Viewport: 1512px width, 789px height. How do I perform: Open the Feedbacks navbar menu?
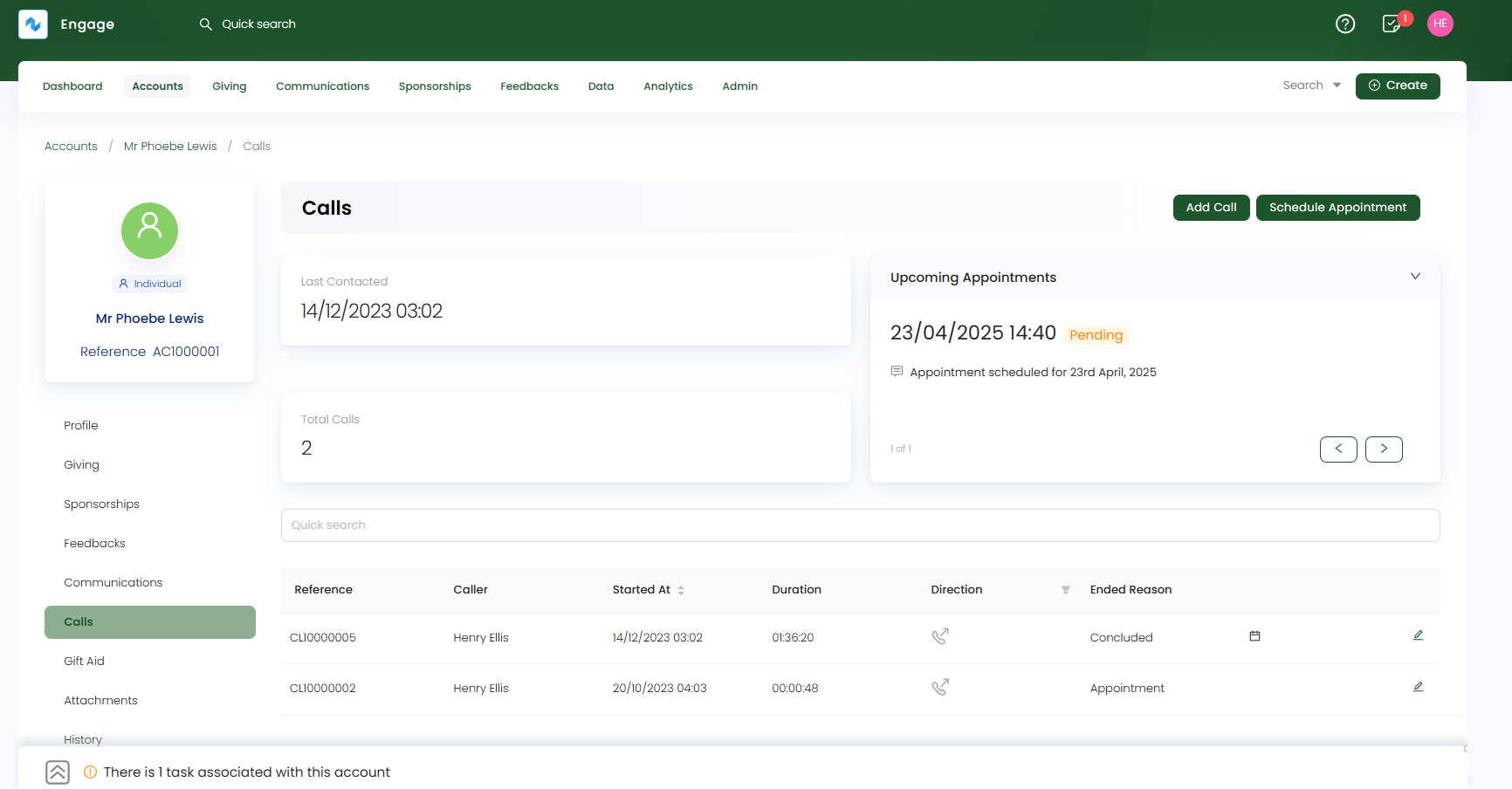click(x=529, y=86)
